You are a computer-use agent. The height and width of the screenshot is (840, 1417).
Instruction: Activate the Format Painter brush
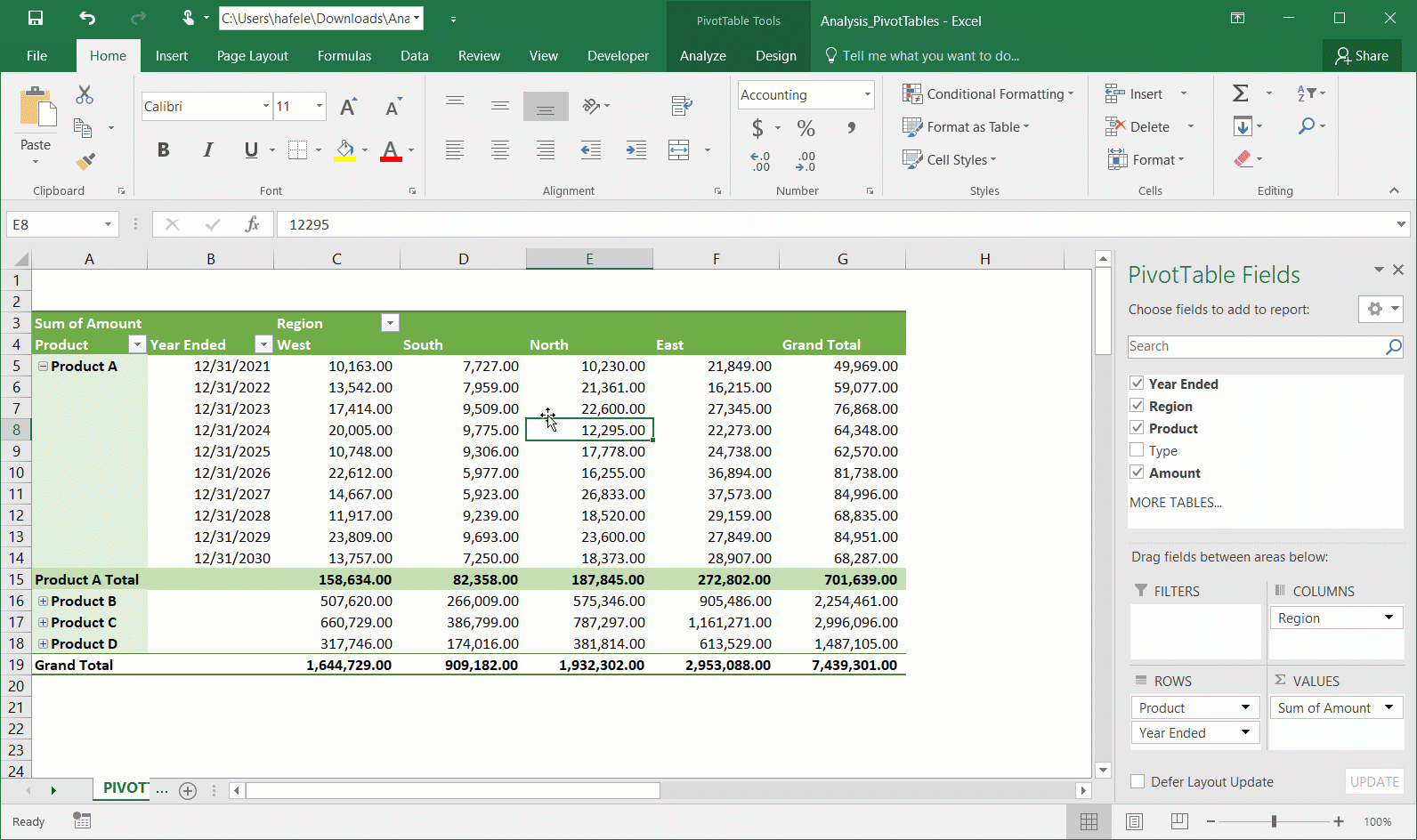click(85, 161)
